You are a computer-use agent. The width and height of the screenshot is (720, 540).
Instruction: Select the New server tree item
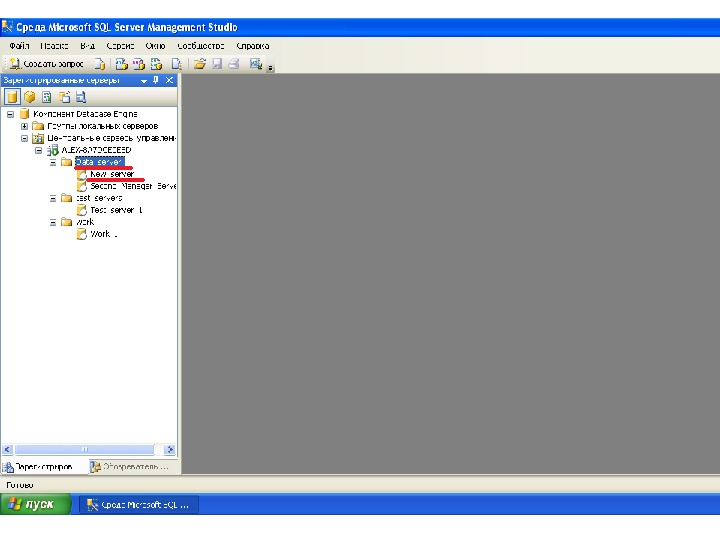[112, 174]
